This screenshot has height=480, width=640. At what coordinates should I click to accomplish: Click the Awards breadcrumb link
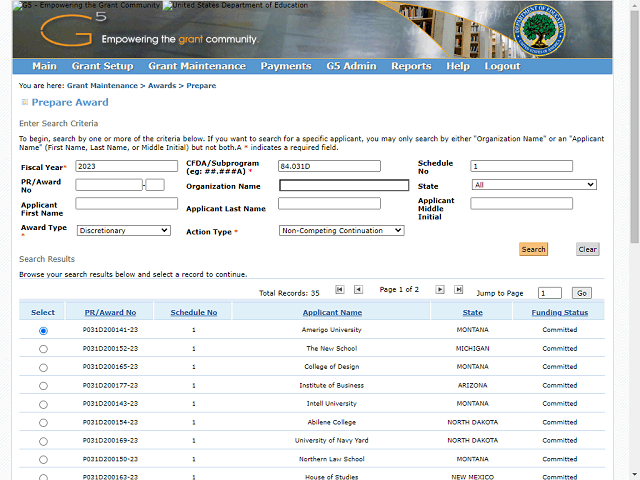tap(163, 86)
